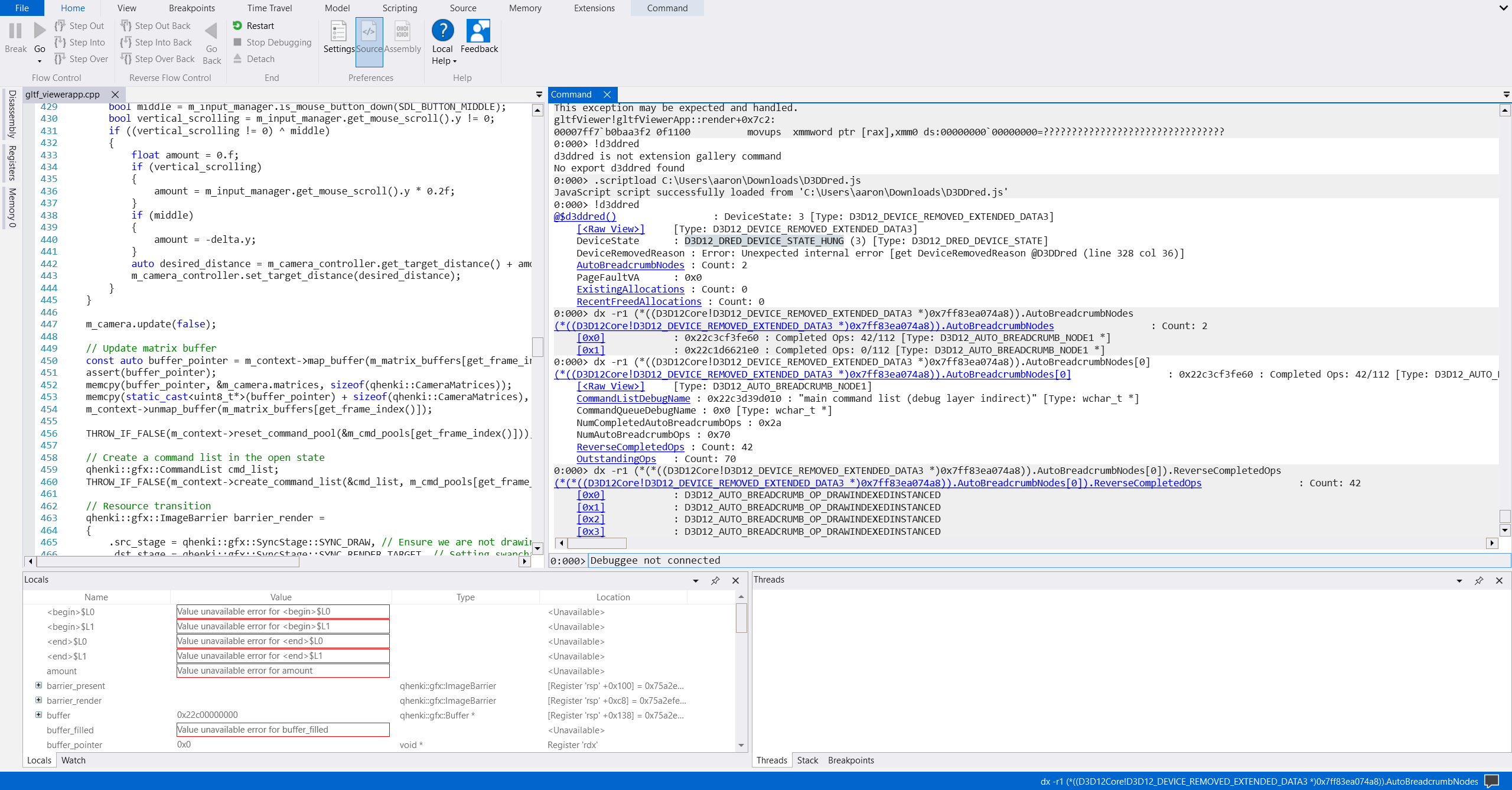Click the ExistingAllocations link
The width and height of the screenshot is (1512, 790).
coord(630,289)
